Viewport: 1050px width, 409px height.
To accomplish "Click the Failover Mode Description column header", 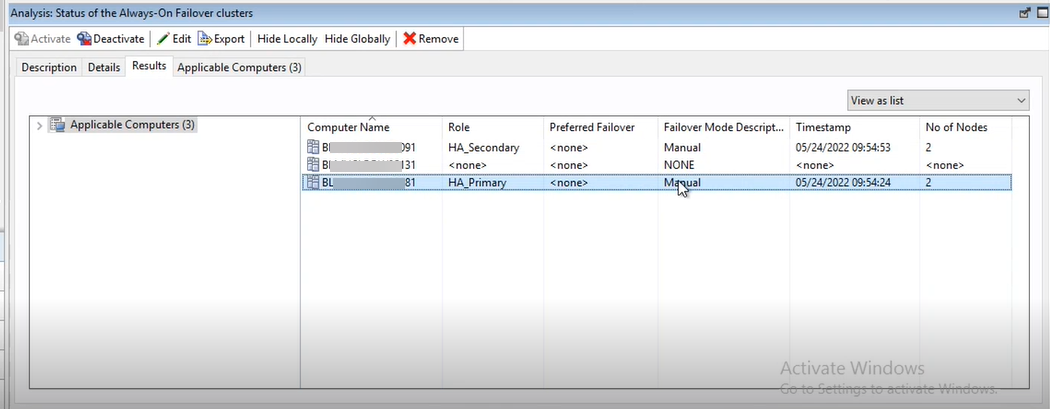I will (x=723, y=127).
